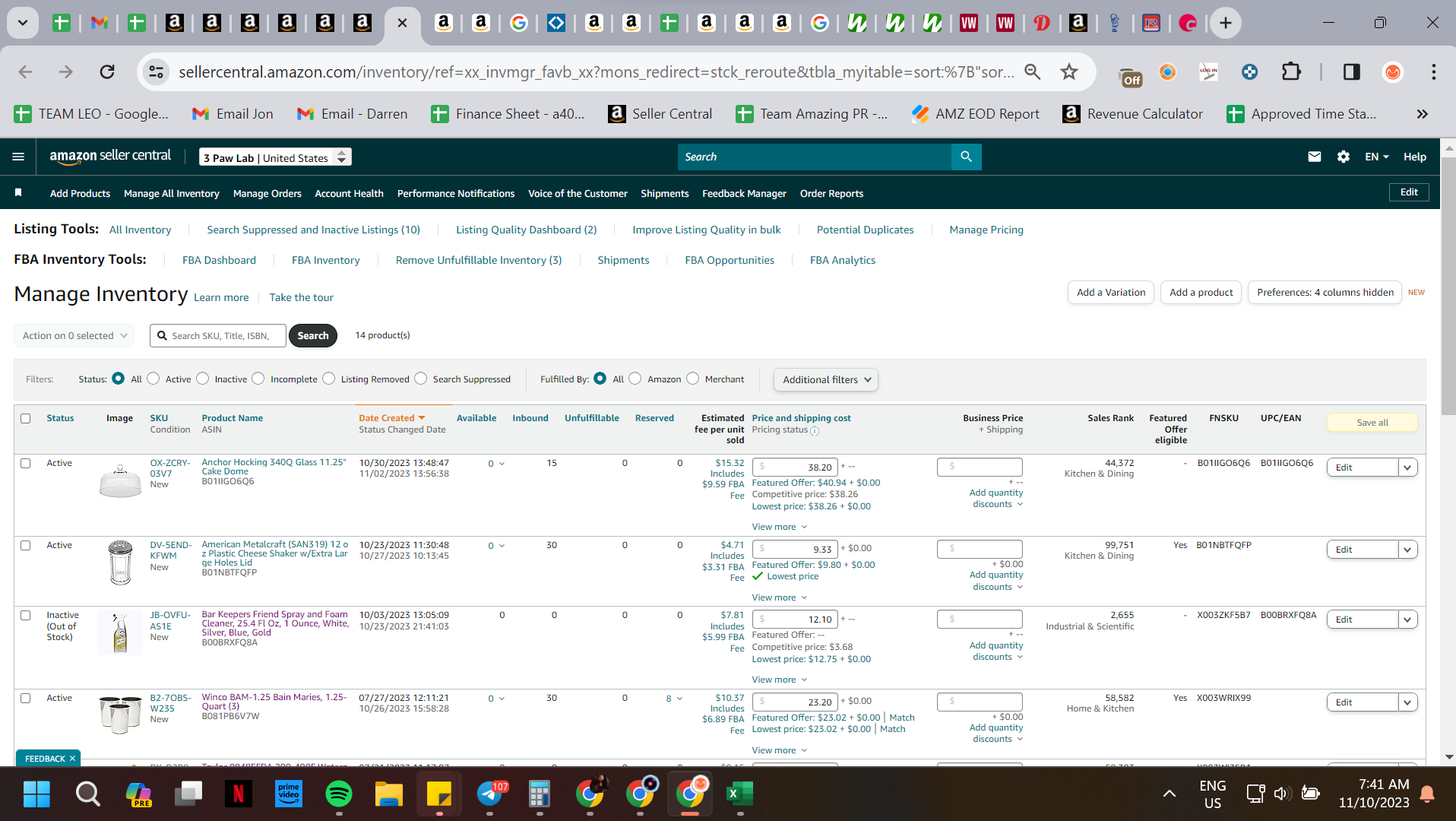Choose the Listing Removed status filter

(x=329, y=379)
